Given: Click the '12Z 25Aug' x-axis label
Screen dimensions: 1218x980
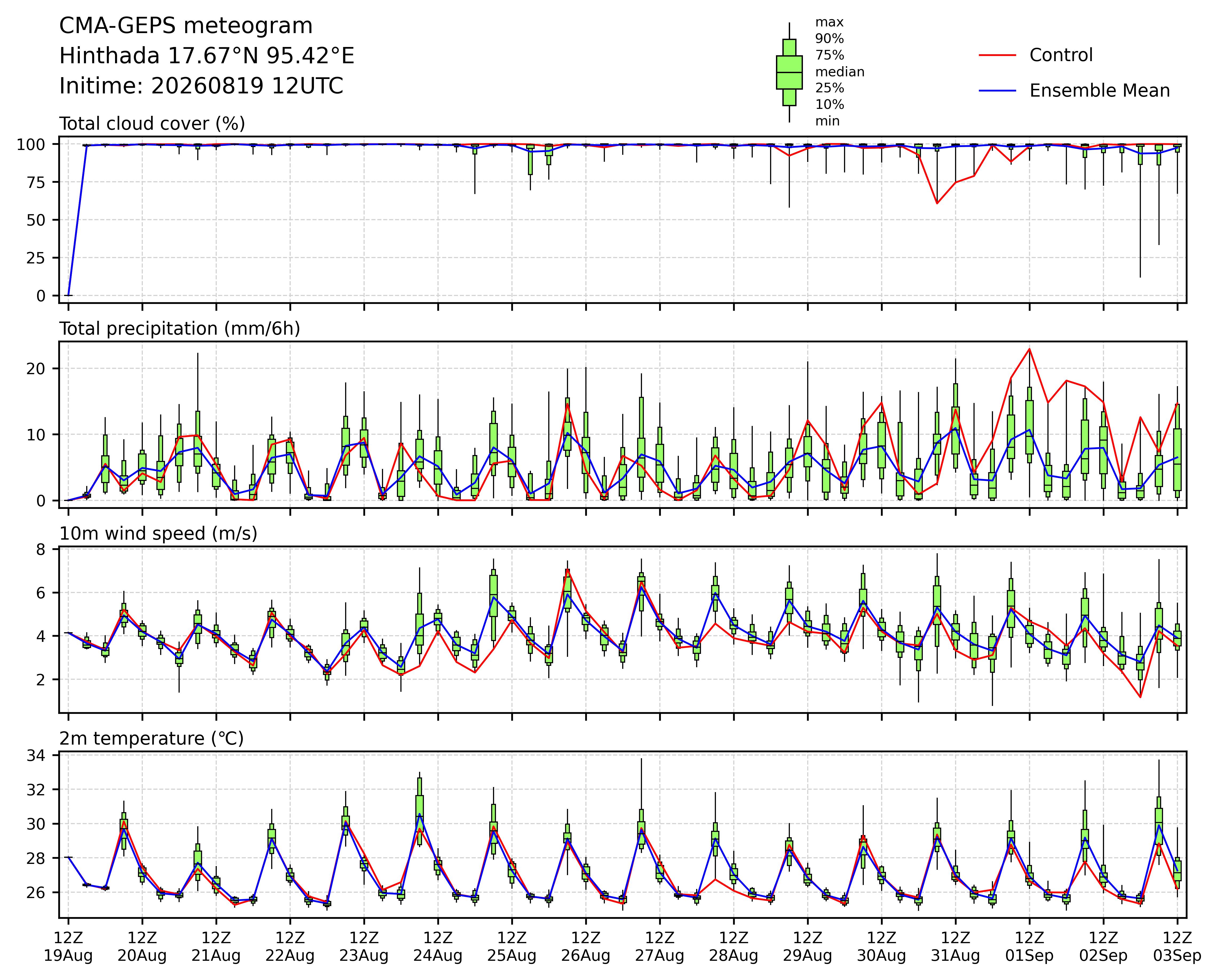Looking at the screenshot, I should point(512,947).
